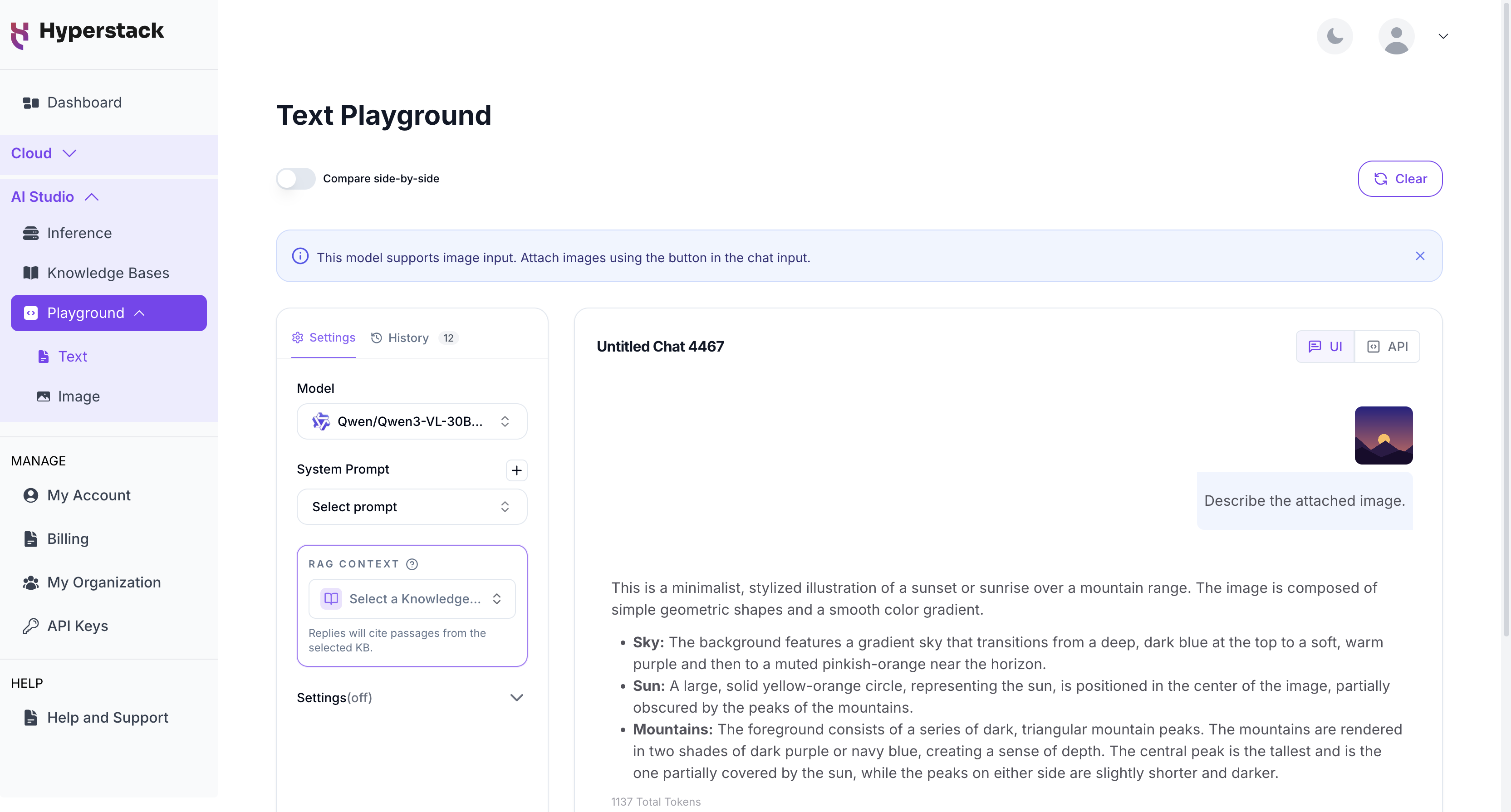Image resolution: width=1511 pixels, height=812 pixels.
Task: Switch to UI view
Action: [x=1325, y=347]
